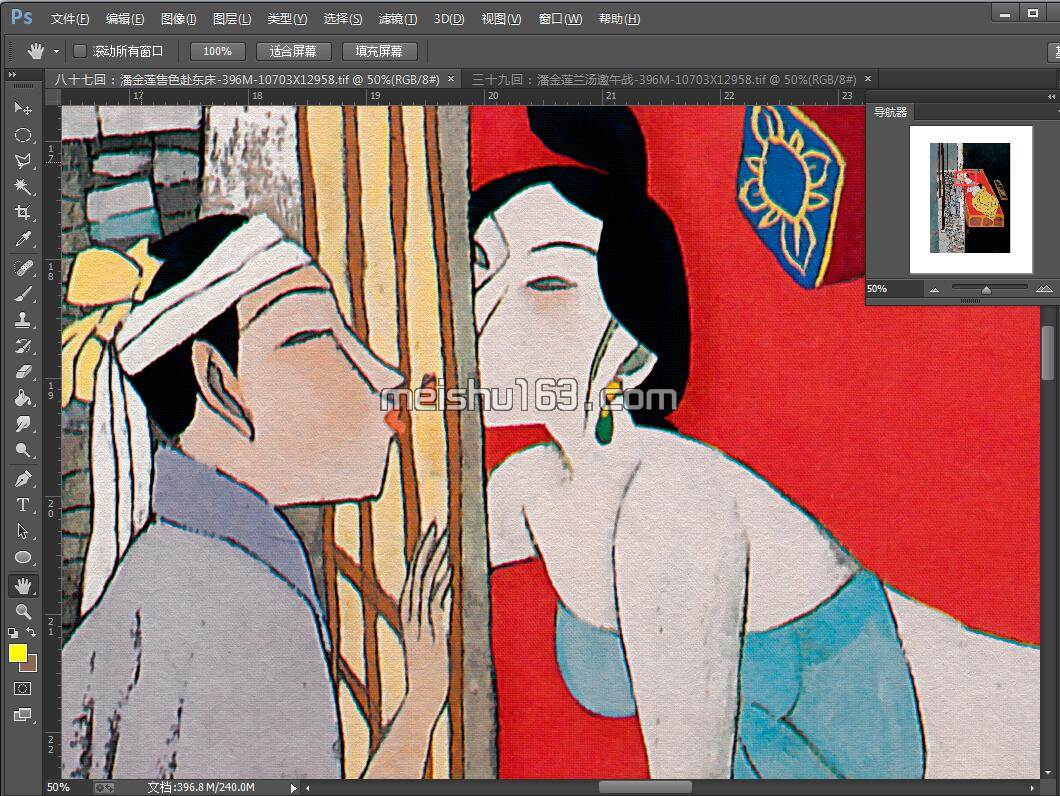
Task: Open the 选择(S) menu
Action: pos(343,19)
